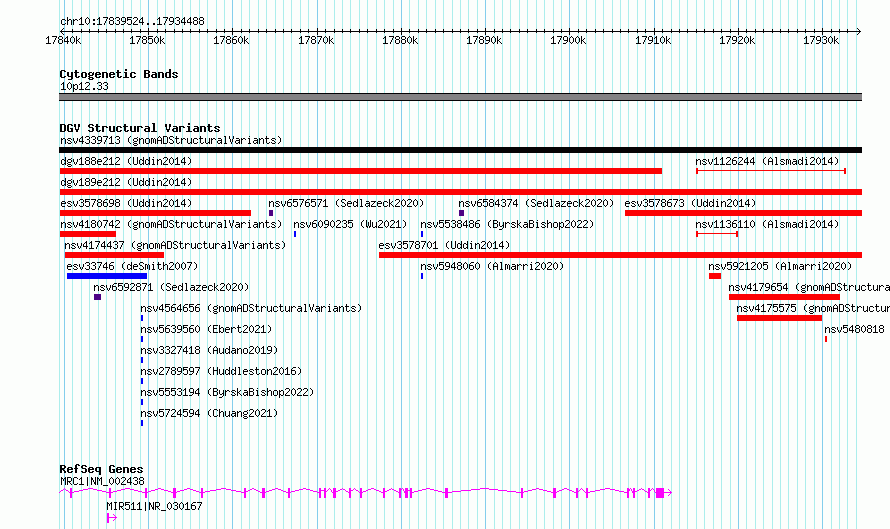Click the tiny red nsv5480818 marker

pyautogui.click(x=826, y=339)
